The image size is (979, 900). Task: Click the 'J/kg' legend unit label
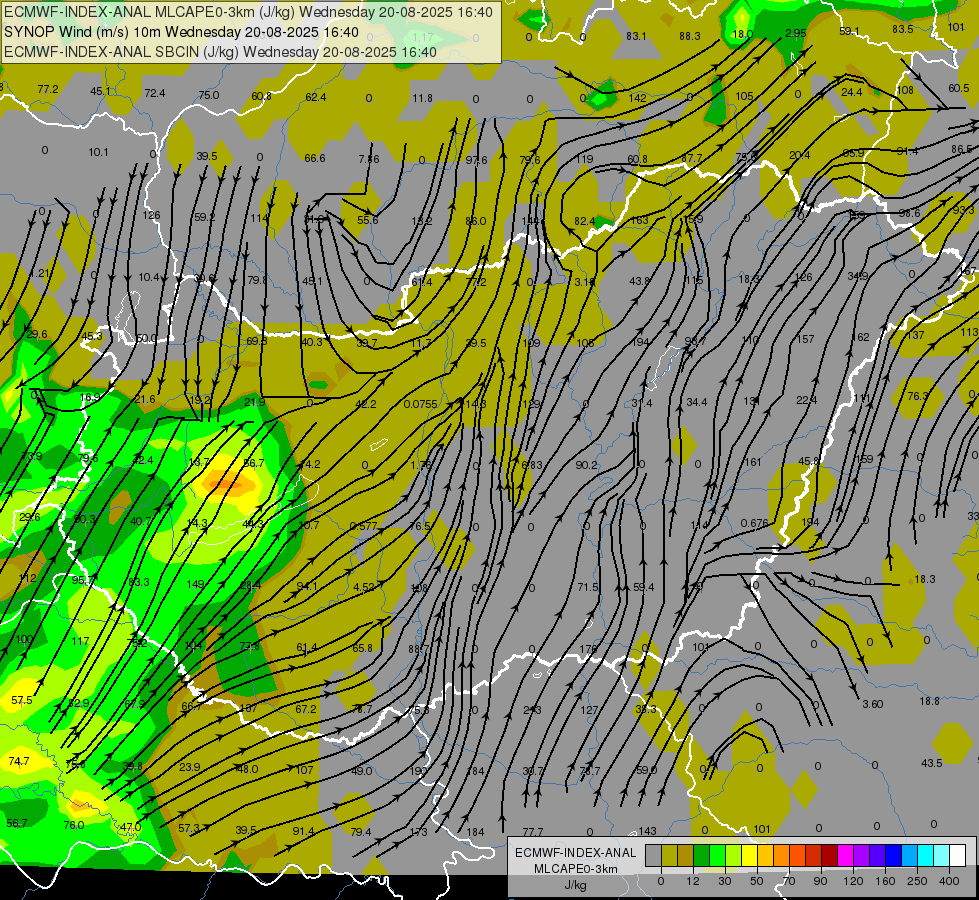575,885
